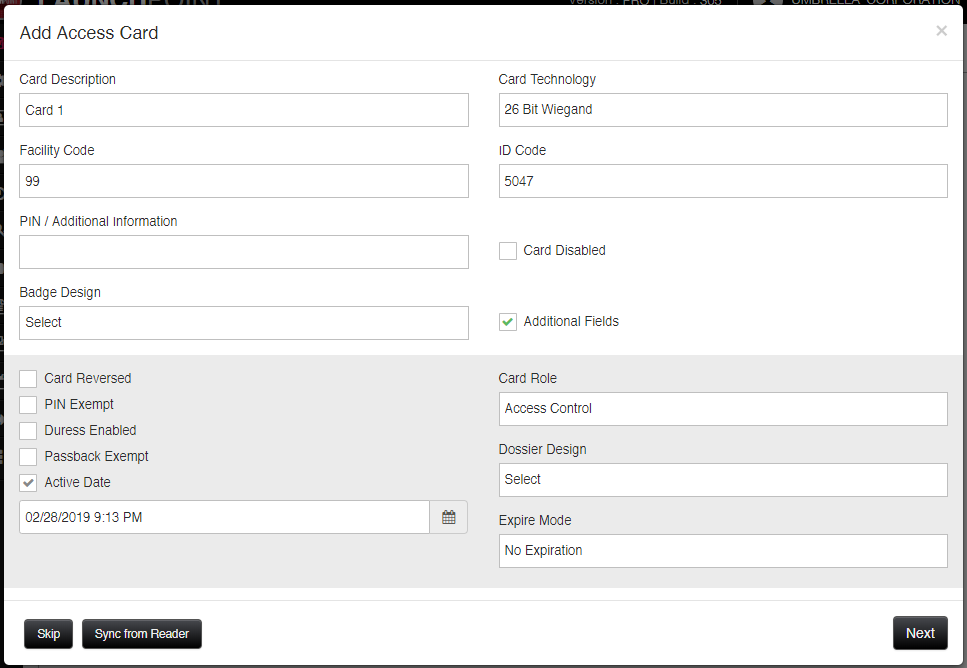Enable the Card Reversed option

pyautogui.click(x=27, y=378)
